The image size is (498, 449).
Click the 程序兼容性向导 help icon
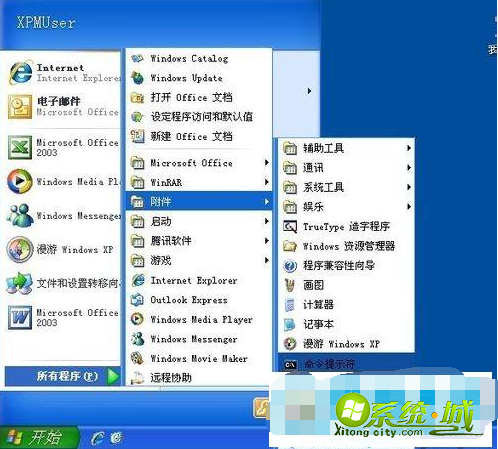pos(290,266)
